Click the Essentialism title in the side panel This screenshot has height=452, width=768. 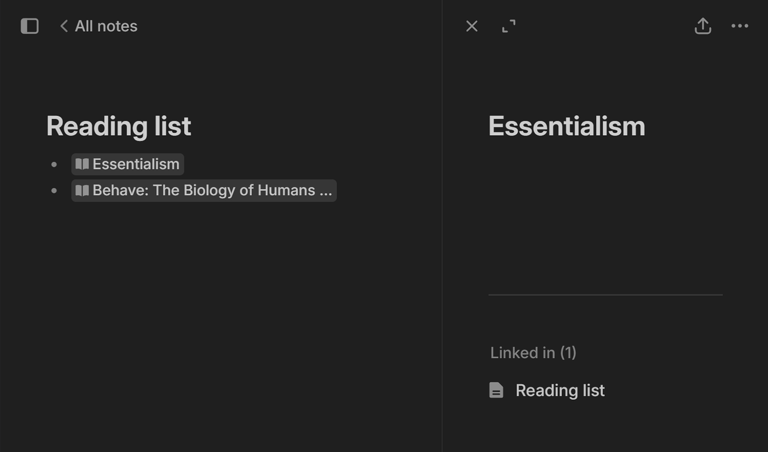click(566, 126)
